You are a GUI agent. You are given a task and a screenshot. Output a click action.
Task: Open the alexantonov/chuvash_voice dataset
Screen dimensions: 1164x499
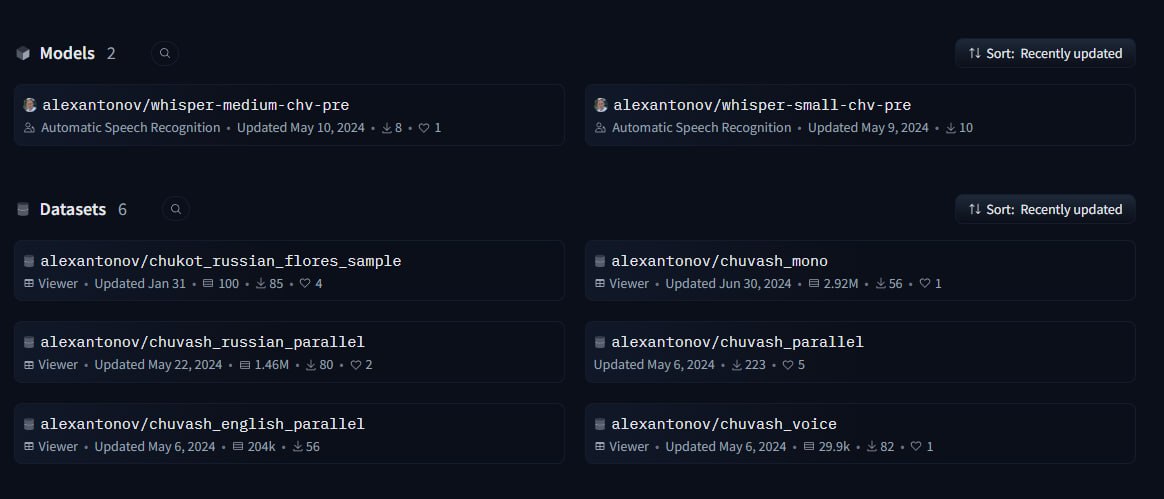pos(724,424)
